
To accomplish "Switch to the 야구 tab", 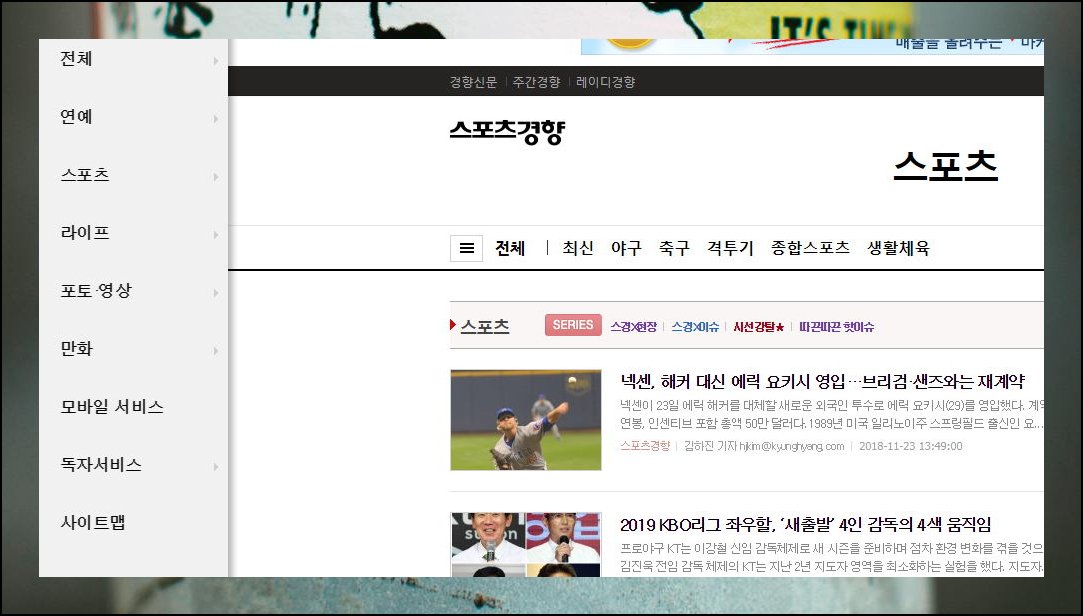I will pos(626,248).
